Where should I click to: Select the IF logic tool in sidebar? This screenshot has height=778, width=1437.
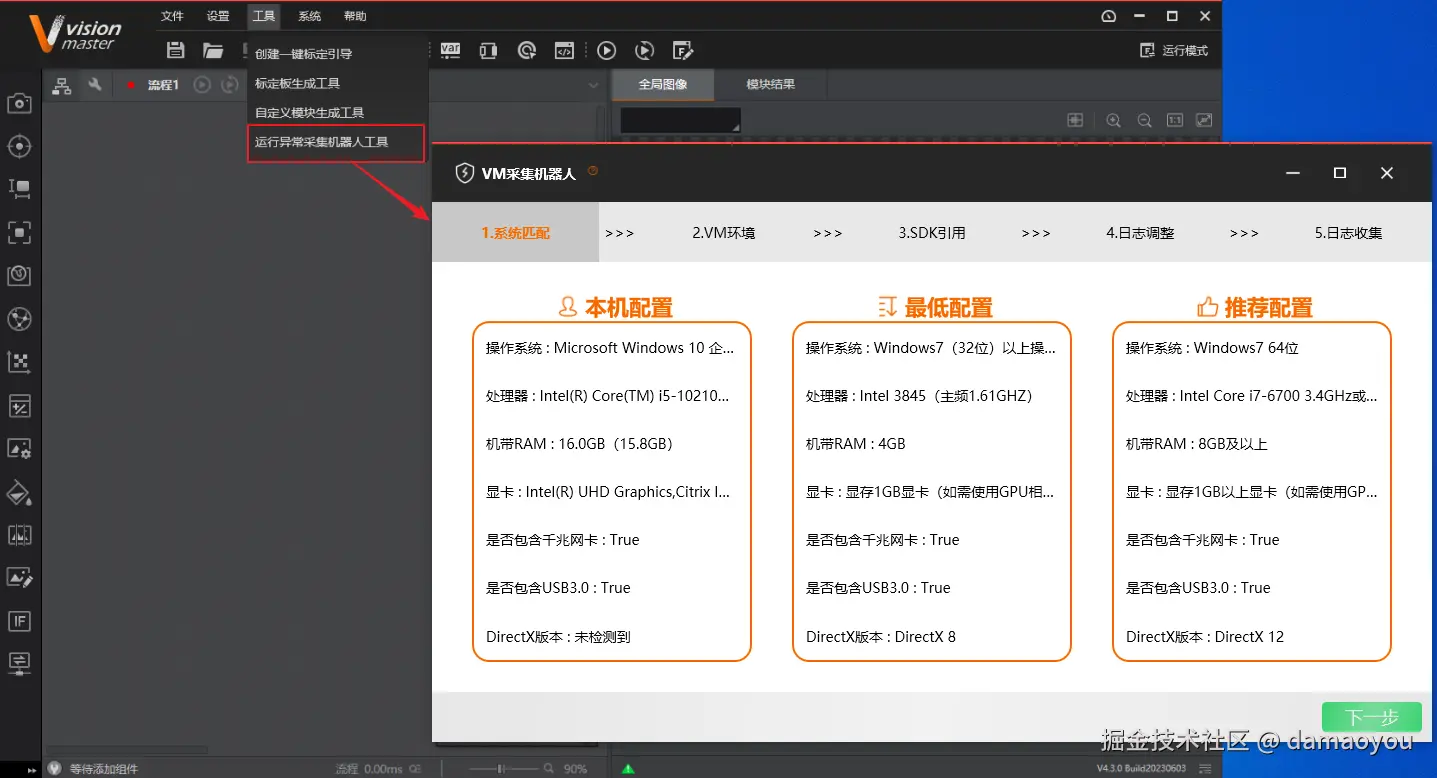pos(19,621)
